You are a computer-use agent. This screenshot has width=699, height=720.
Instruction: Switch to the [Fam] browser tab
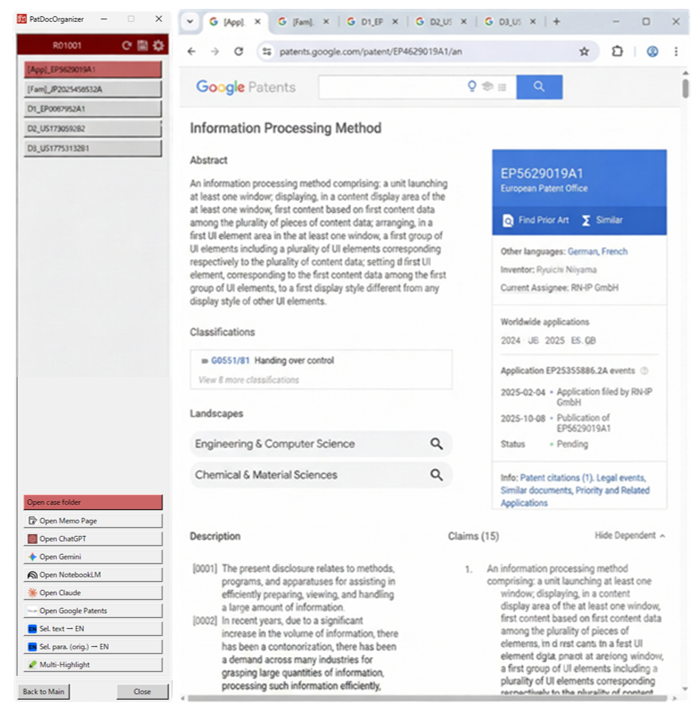(x=302, y=22)
